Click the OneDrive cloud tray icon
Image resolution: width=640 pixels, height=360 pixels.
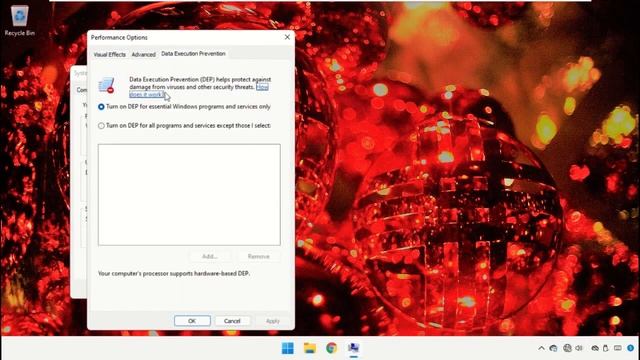[x=595, y=348]
